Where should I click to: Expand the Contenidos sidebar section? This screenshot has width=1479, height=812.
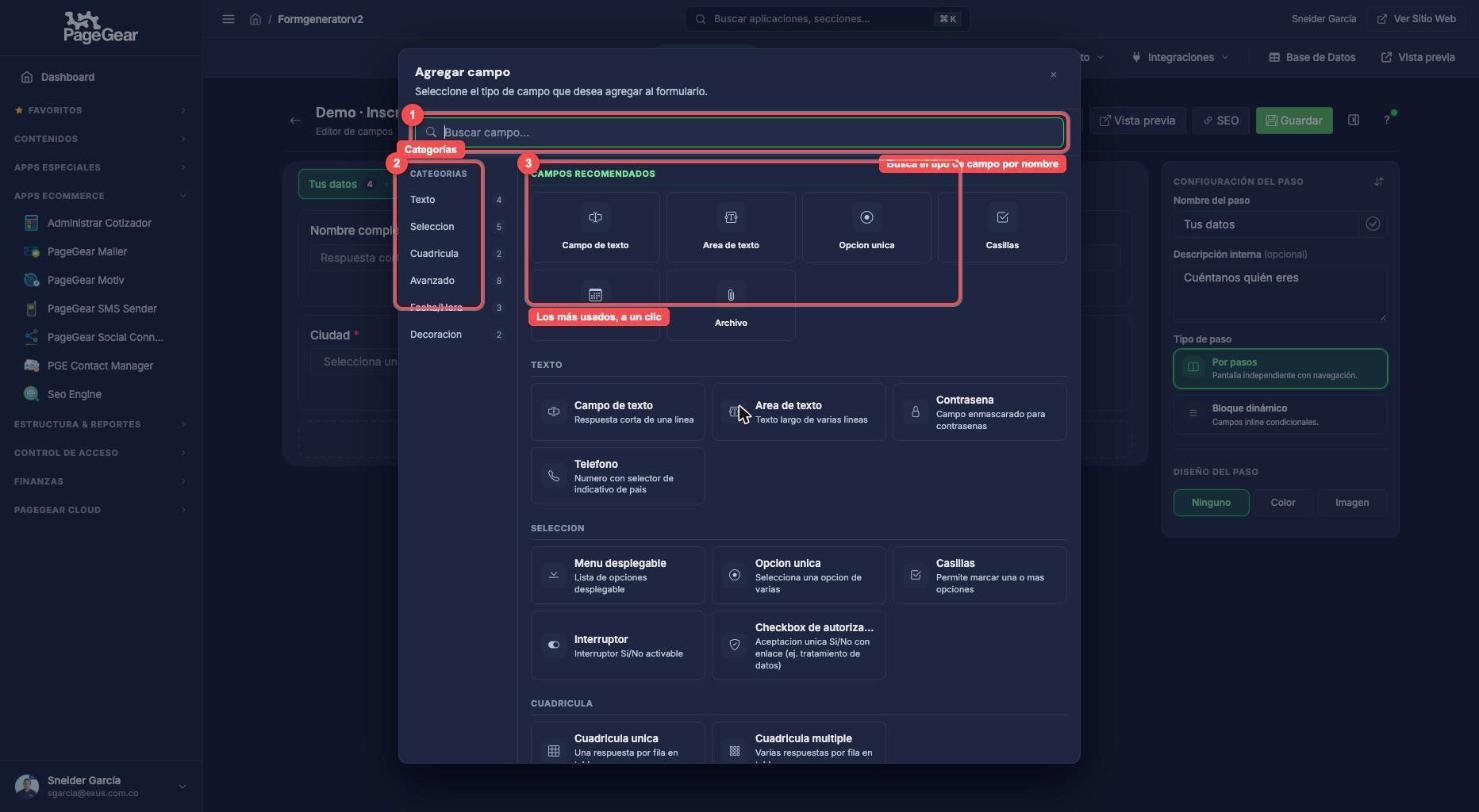(x=100, y=139)
